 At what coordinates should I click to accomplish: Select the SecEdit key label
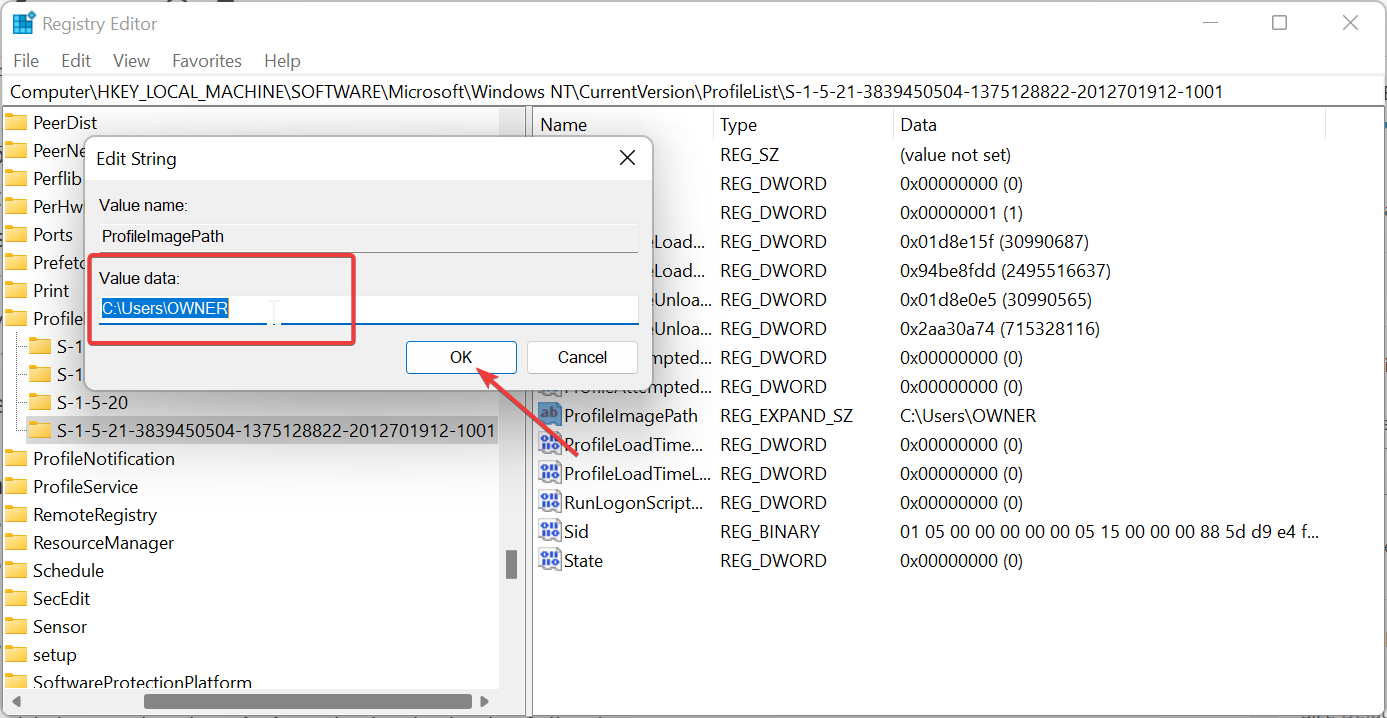(x=62, y=599)
